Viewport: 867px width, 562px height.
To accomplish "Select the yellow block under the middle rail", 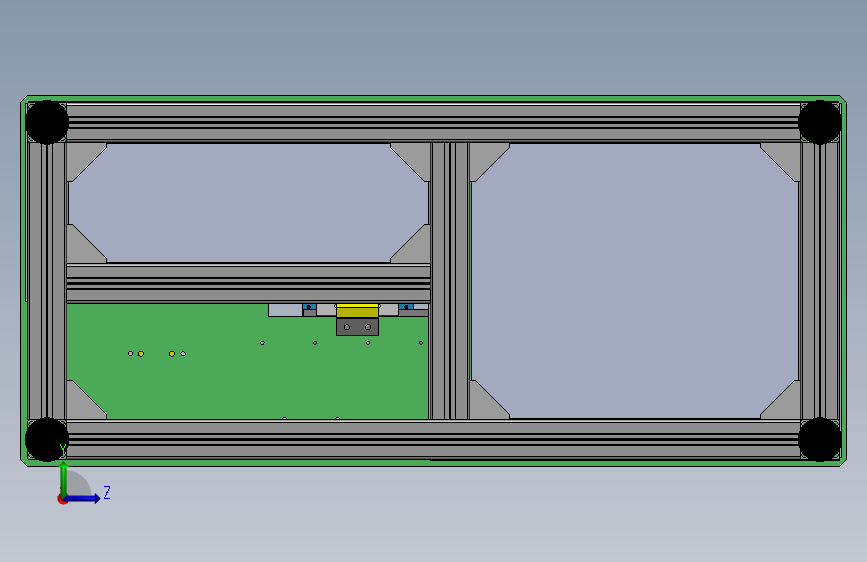I will tap(357, 311).
